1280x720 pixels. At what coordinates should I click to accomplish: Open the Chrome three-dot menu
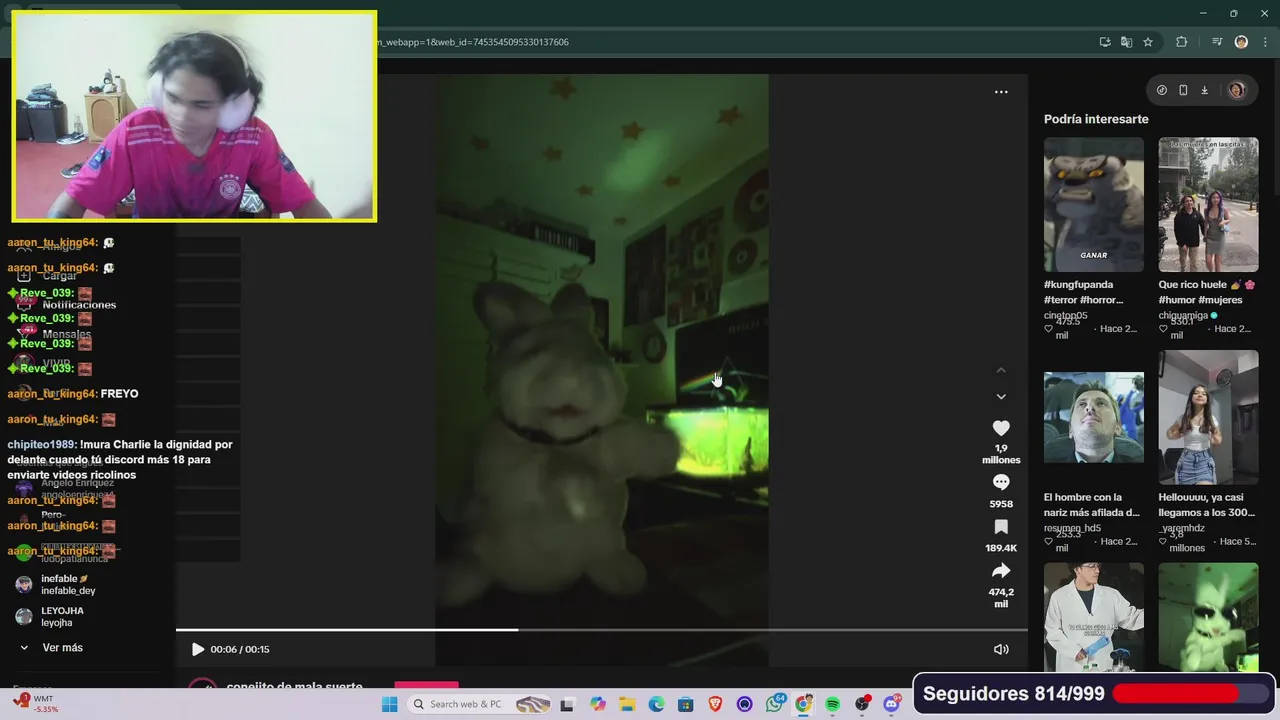click(1264, 42)
